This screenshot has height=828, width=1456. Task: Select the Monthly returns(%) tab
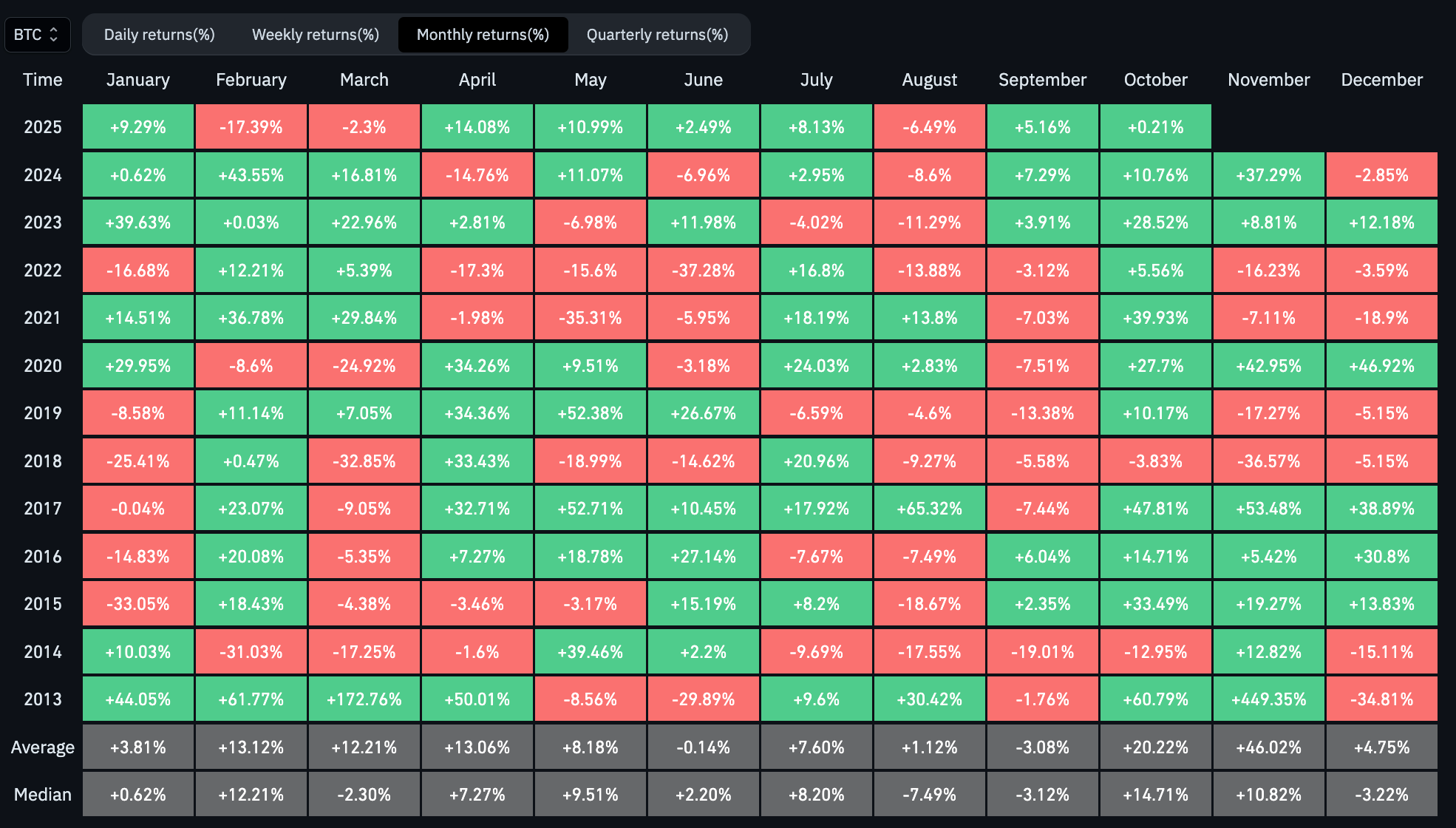pos(483,35)
